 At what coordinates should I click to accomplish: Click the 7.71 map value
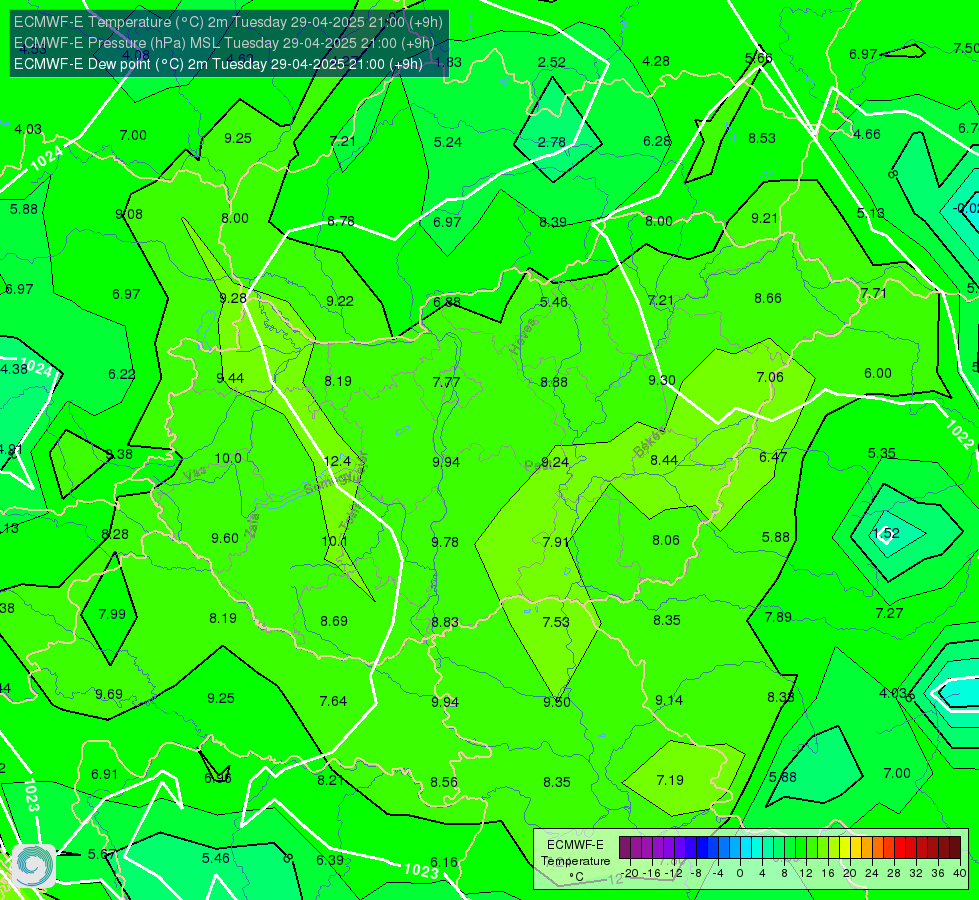873,293
